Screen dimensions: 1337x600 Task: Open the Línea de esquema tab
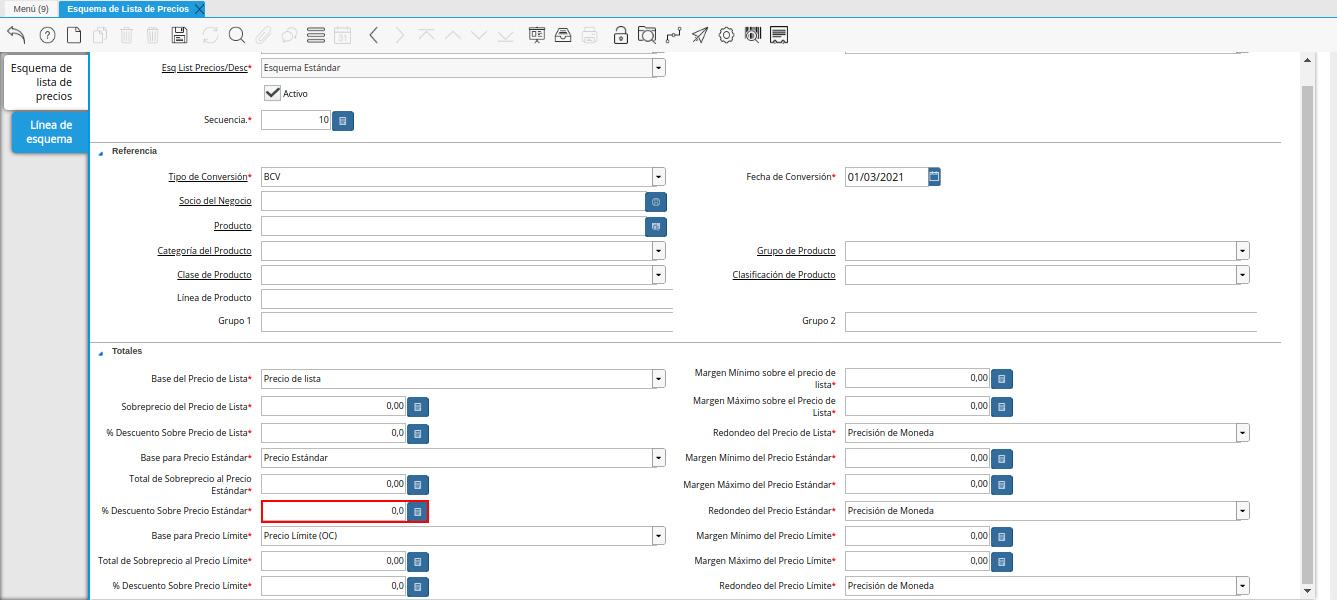pyautogui.click(x=51, y=132)
